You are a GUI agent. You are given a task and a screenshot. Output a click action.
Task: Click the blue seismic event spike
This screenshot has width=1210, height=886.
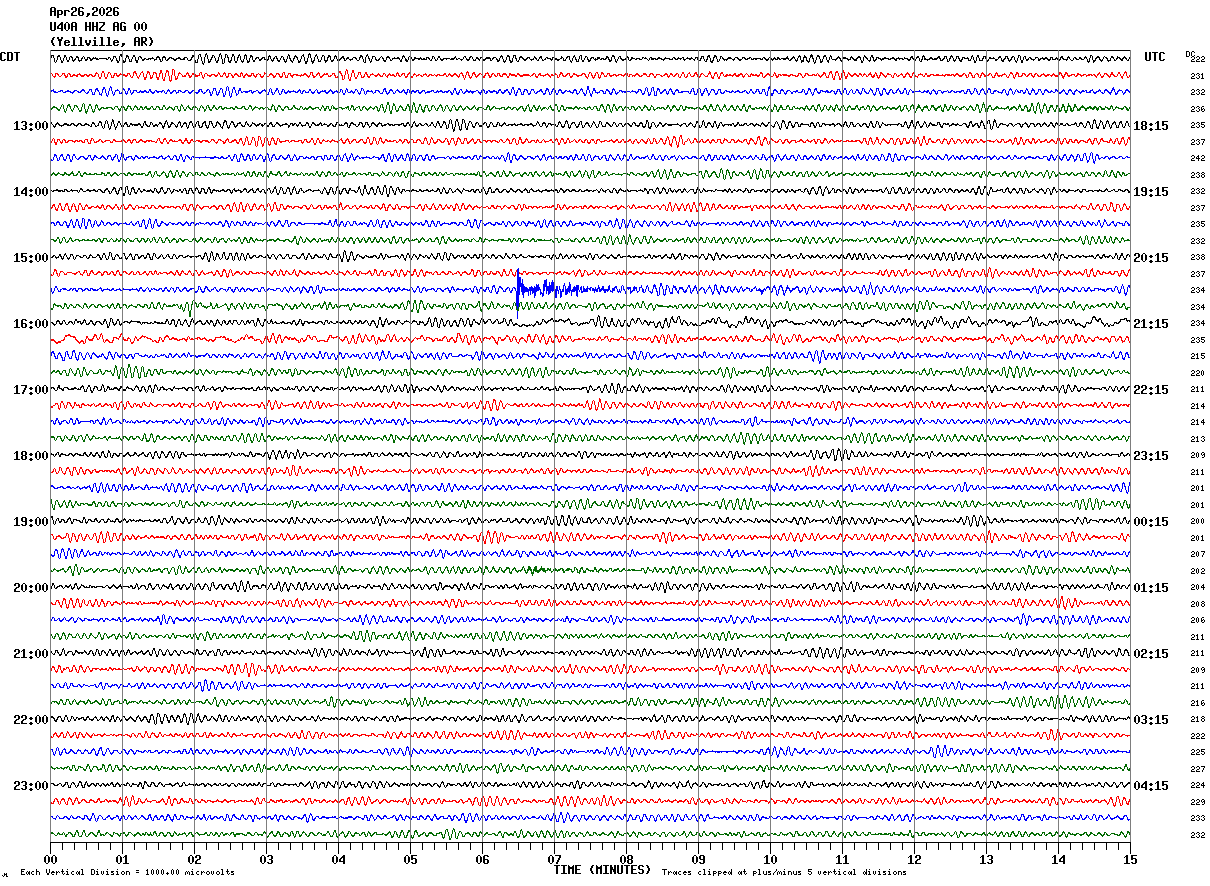click(x=518, y=291)
